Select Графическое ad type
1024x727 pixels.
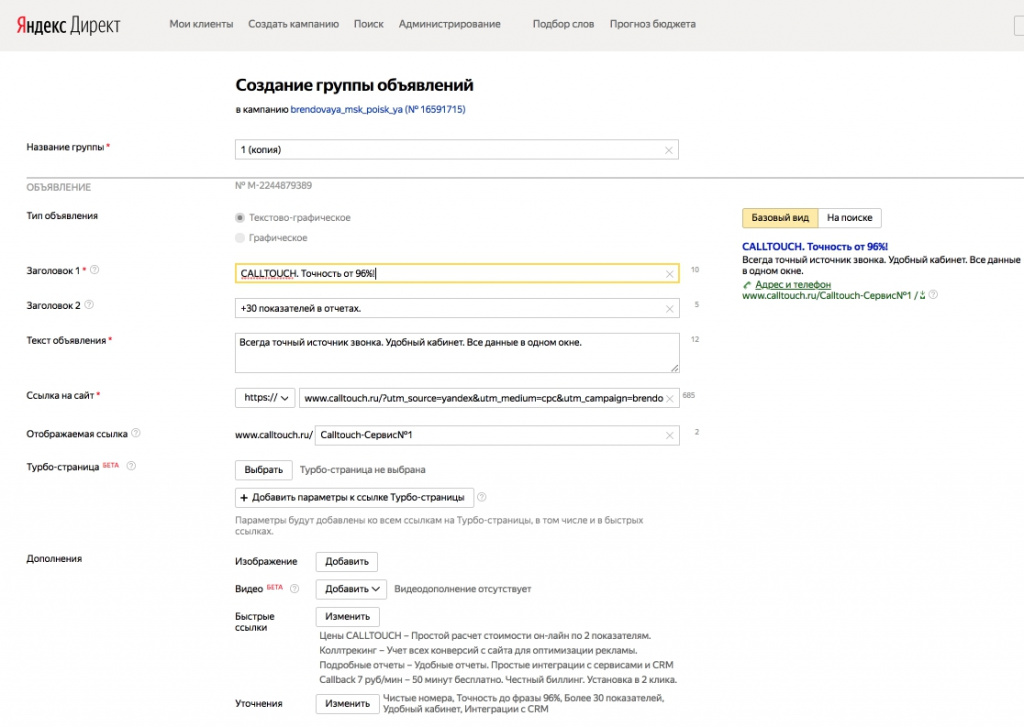pos(240,238)
